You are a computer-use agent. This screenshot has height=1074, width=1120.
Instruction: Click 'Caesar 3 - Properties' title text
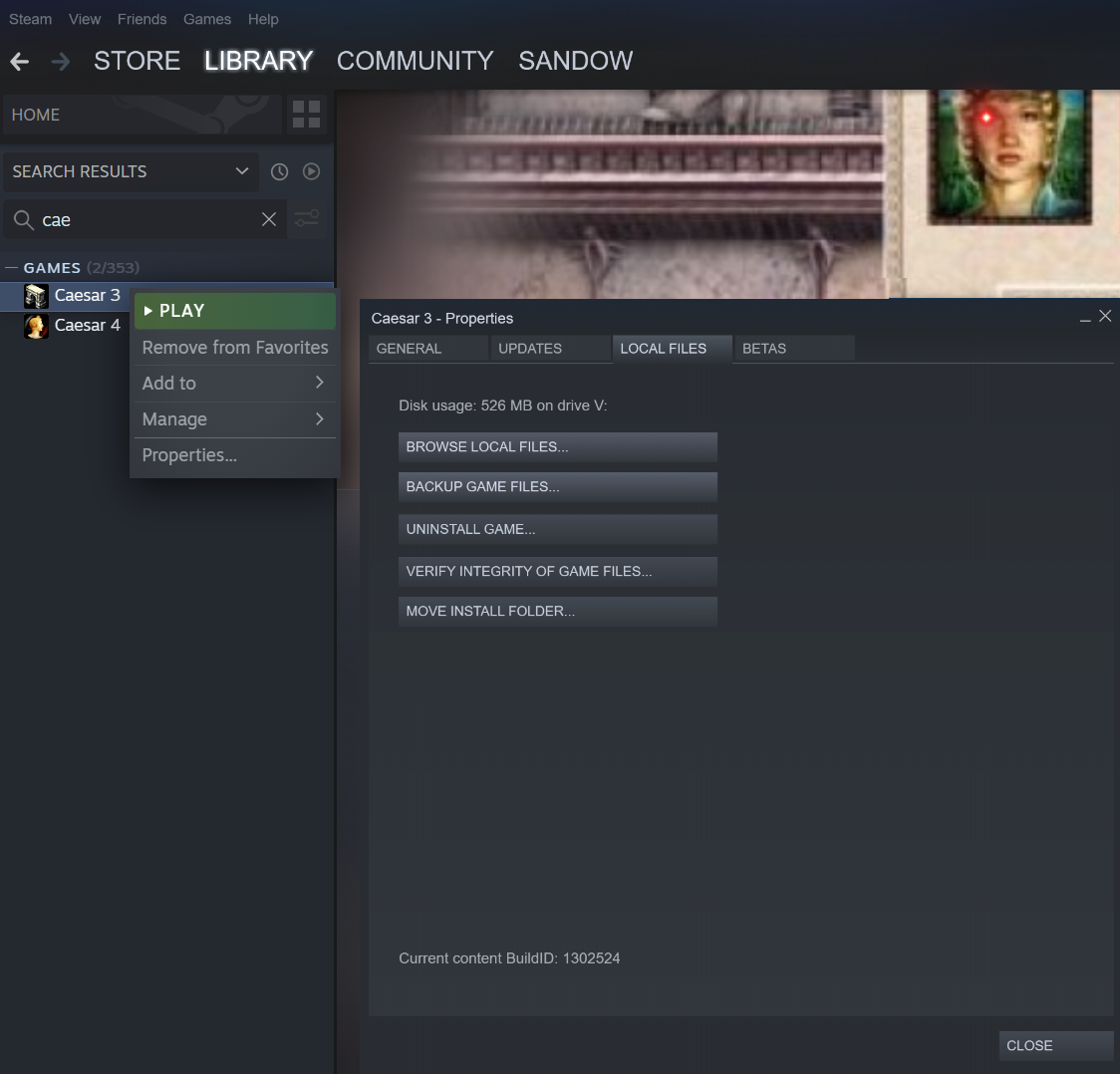[x=442, y=319]
